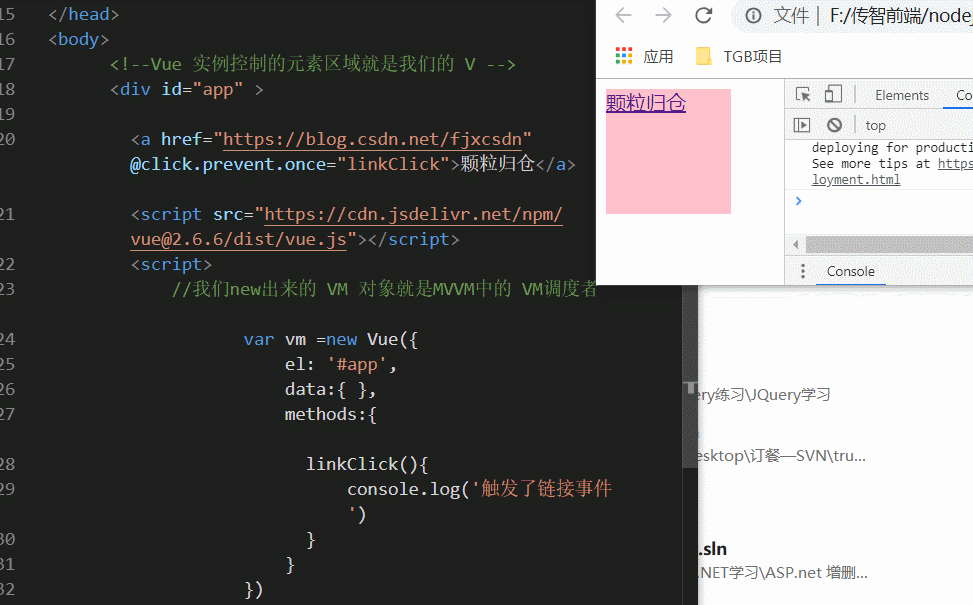Go forward using the browser forward arrow
The image size is (973, 605).
click(x=663, y=16)
